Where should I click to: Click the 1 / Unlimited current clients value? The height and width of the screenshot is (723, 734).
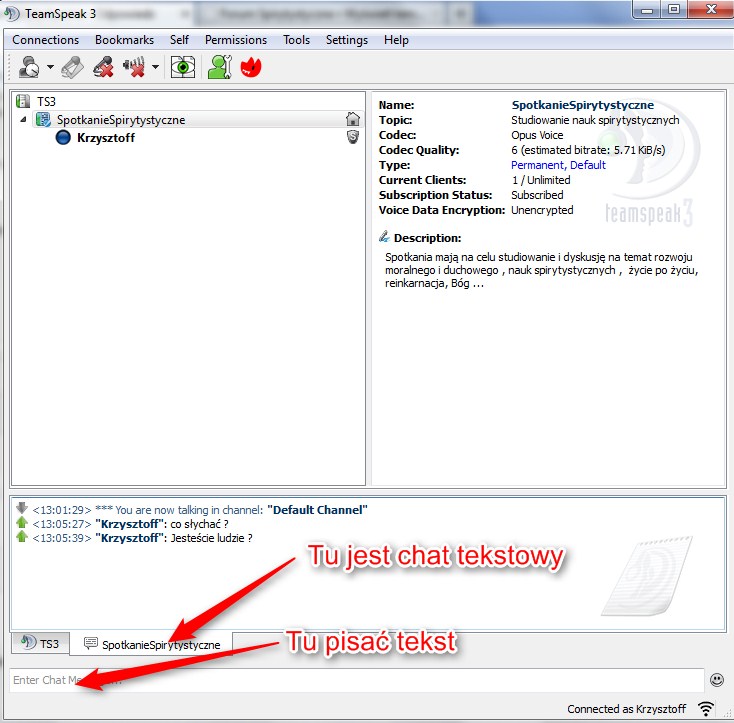tap(541, 180)
